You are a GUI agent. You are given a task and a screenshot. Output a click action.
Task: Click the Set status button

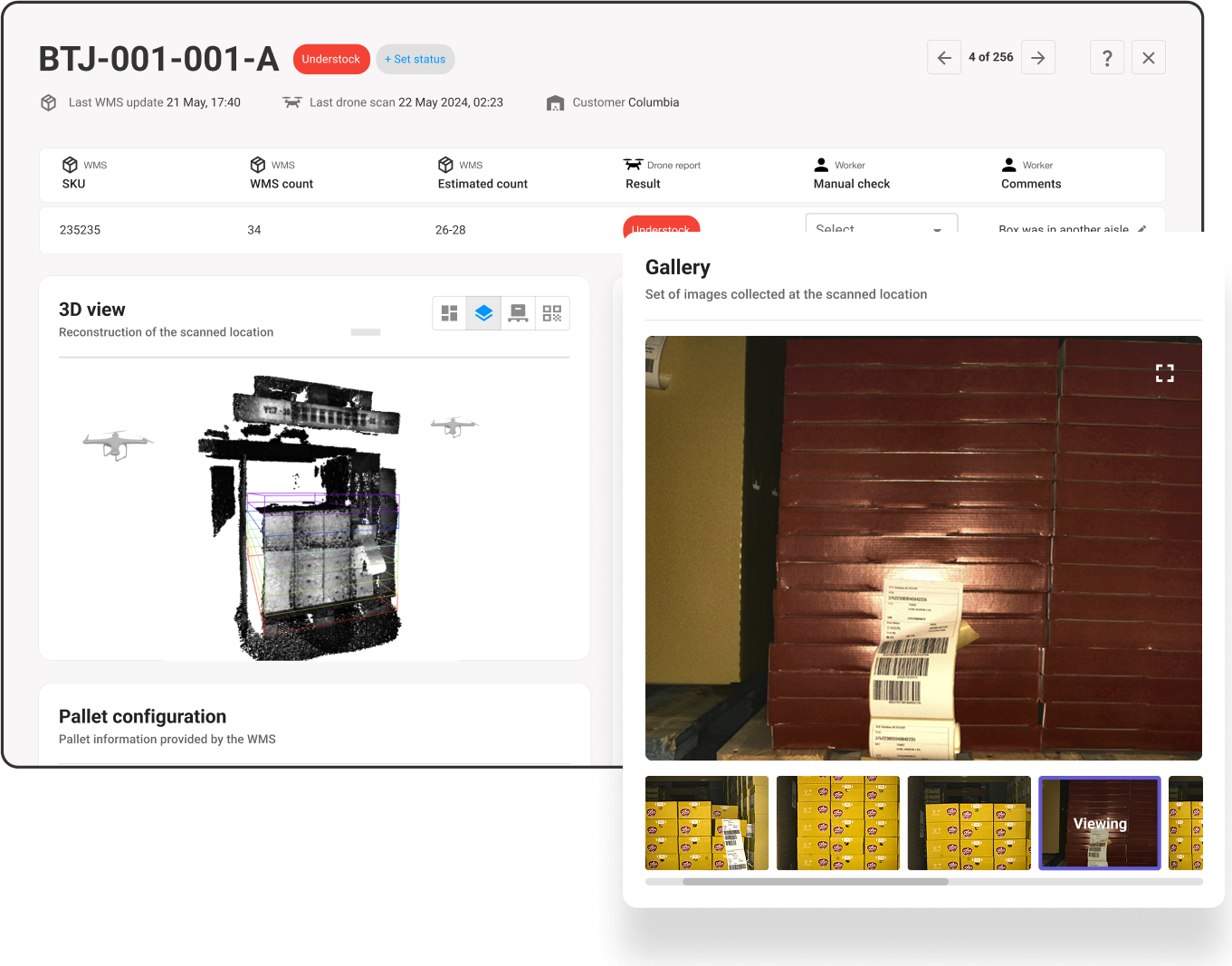tap(415, 59)
